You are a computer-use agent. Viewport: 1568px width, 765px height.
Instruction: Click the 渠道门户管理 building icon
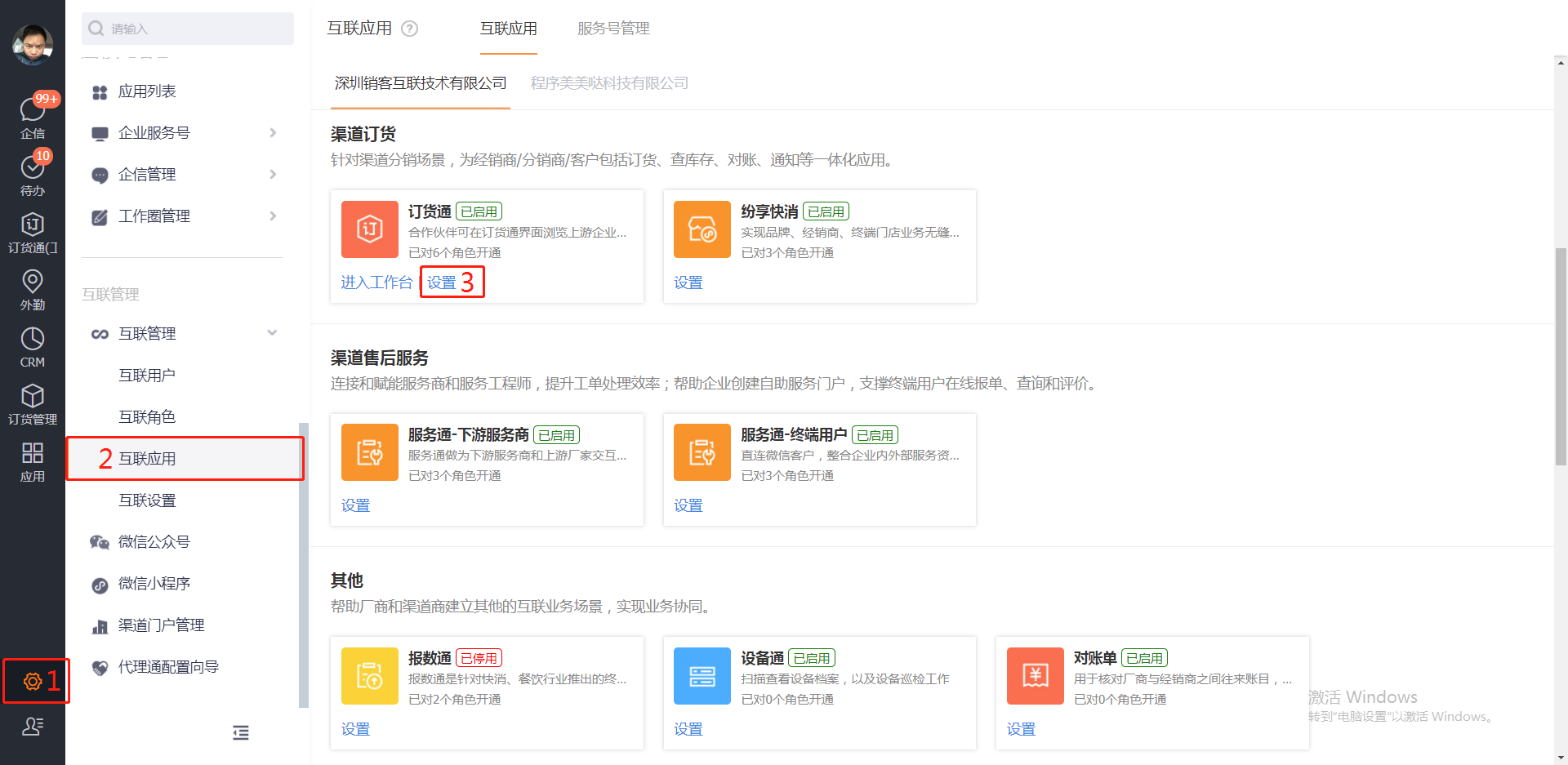tap(100, 626)
